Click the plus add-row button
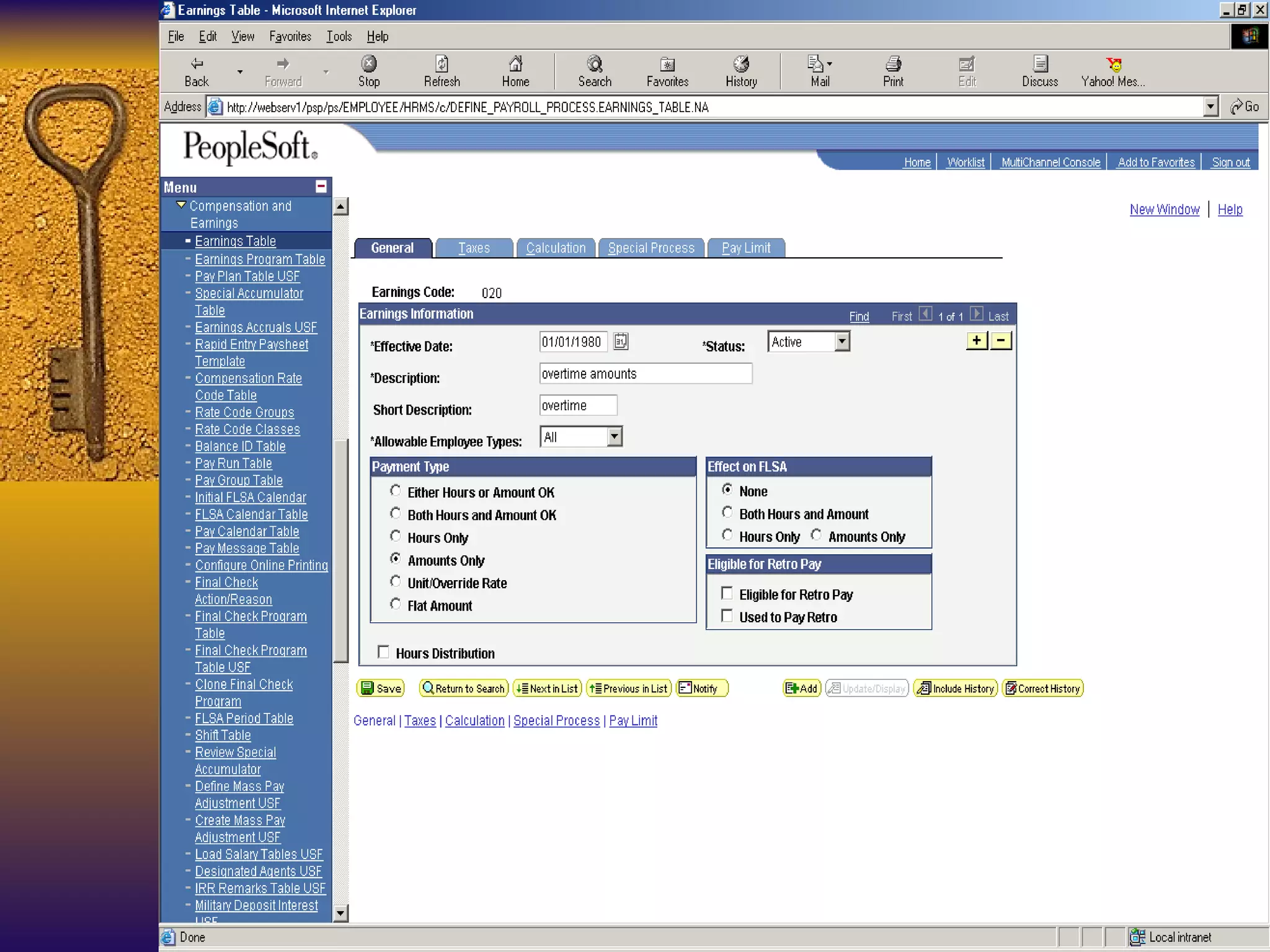 click(977, 340)
